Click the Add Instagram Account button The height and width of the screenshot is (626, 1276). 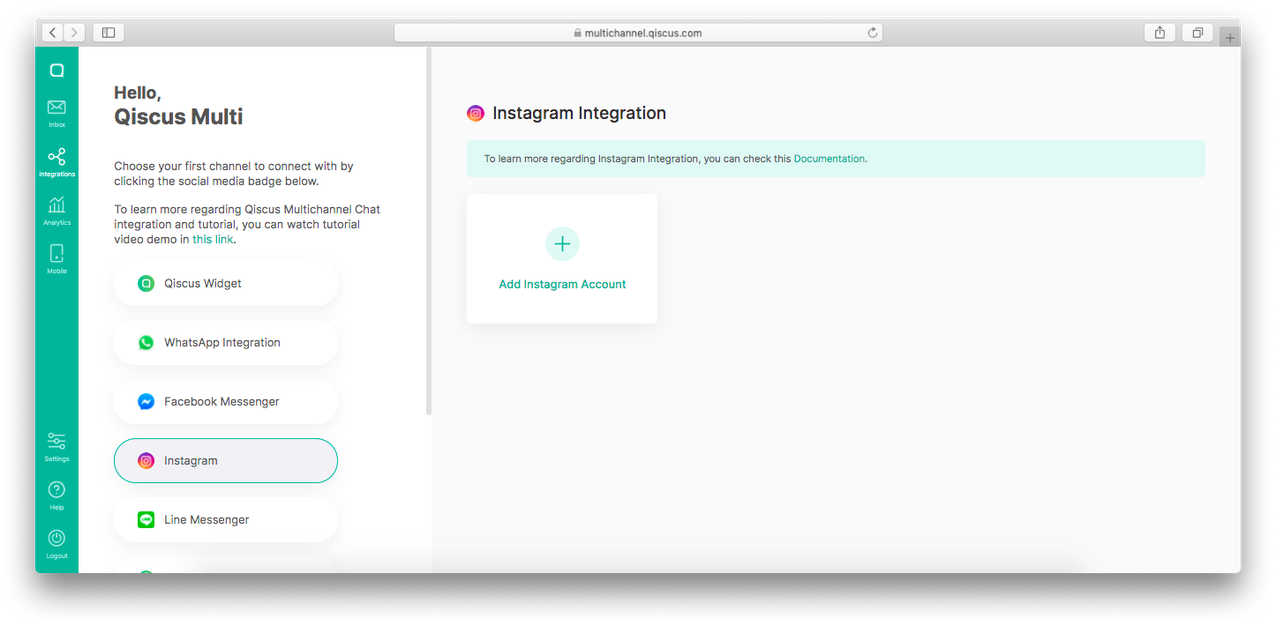(x=562, y=283)
